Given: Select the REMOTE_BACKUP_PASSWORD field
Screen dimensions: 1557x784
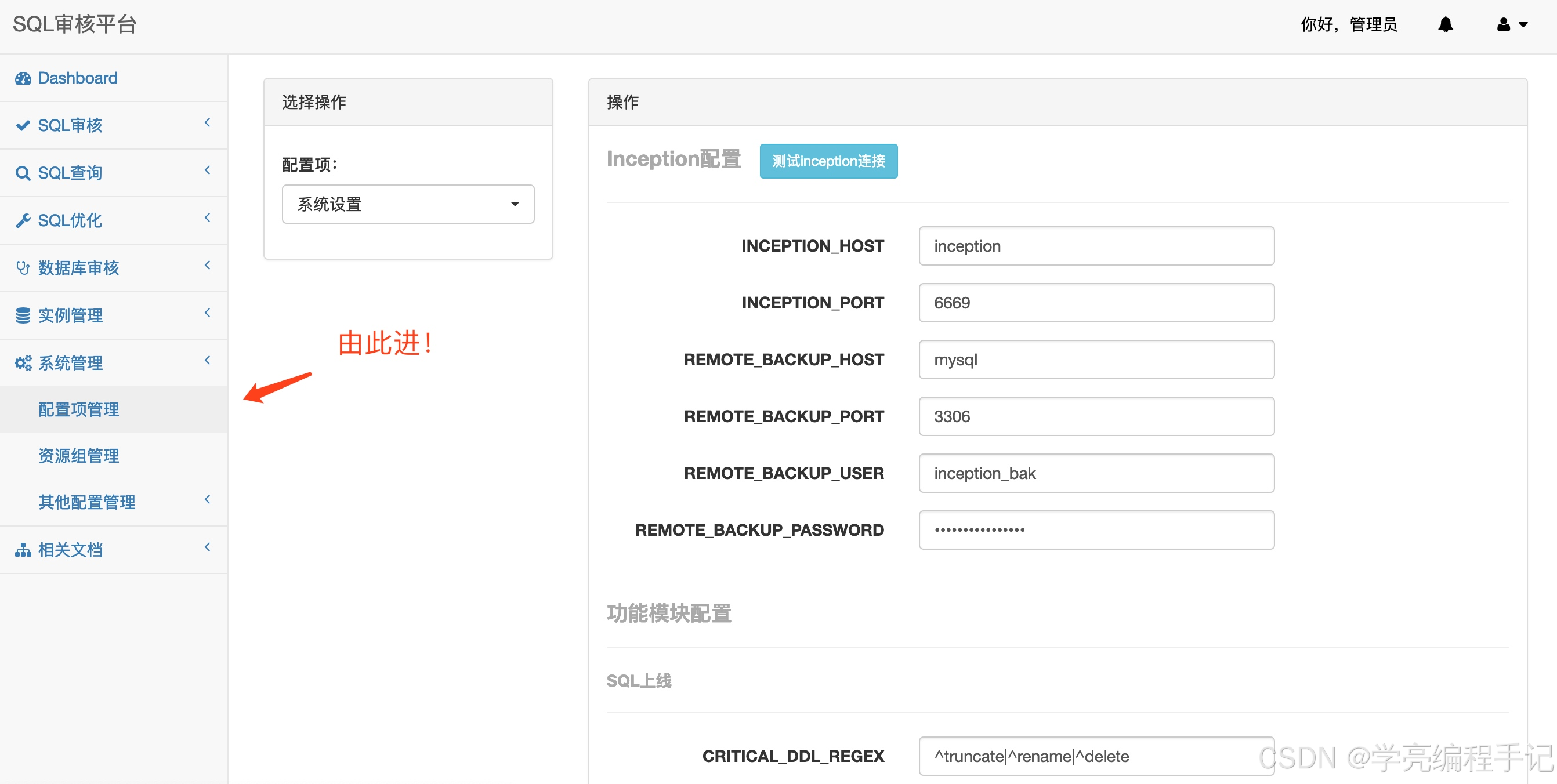Looking at the screenshot, I should point(1095,529).
